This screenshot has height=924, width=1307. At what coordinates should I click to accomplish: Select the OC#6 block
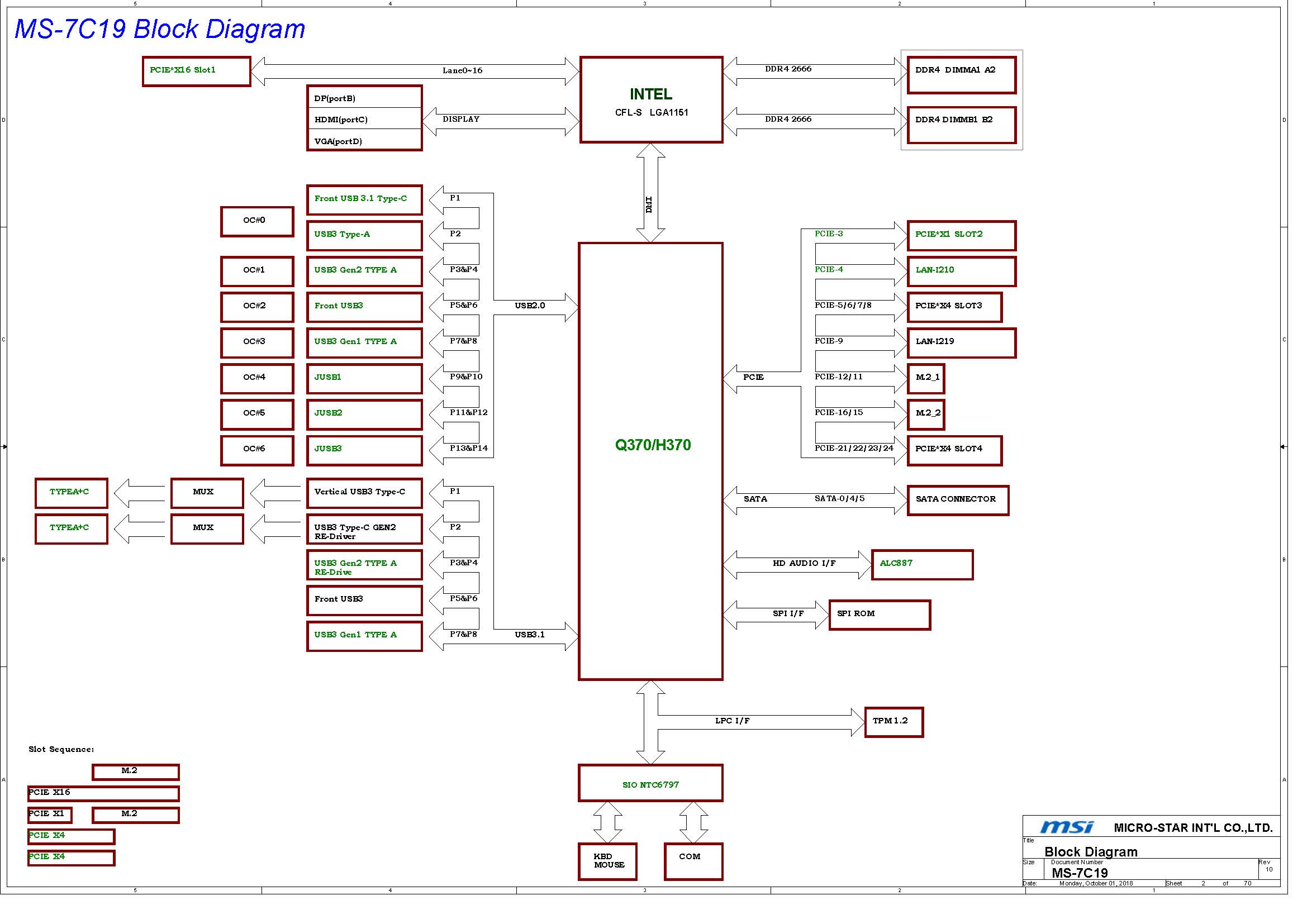[x=257, y=451]
